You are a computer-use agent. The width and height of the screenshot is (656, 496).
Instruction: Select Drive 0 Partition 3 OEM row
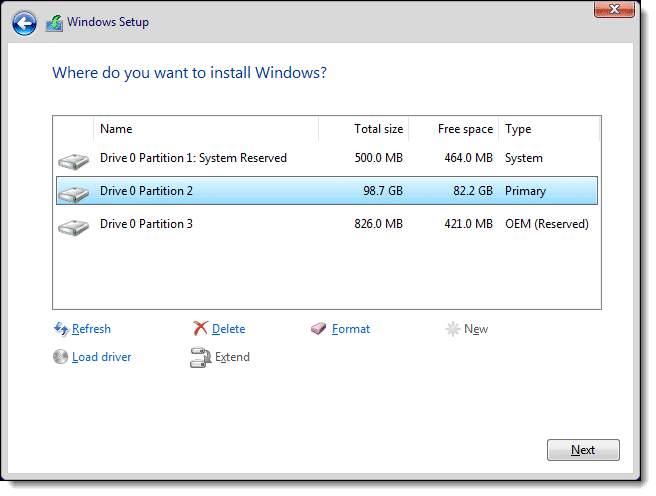tap(327, 224)
